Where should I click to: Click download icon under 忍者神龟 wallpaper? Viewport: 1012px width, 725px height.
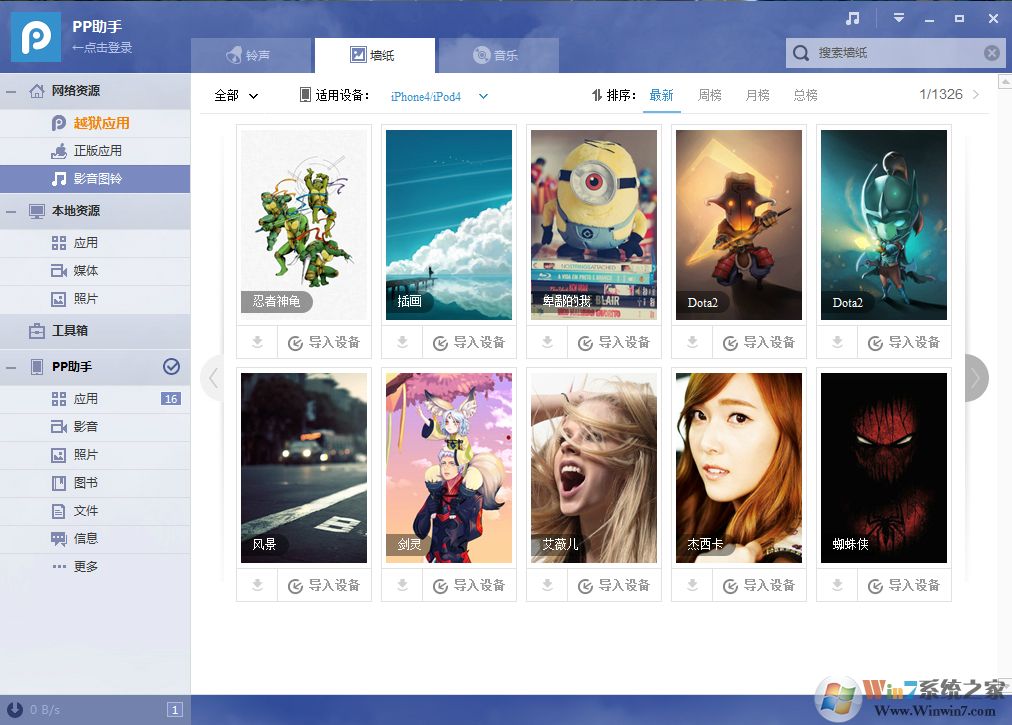click(257, 342)
